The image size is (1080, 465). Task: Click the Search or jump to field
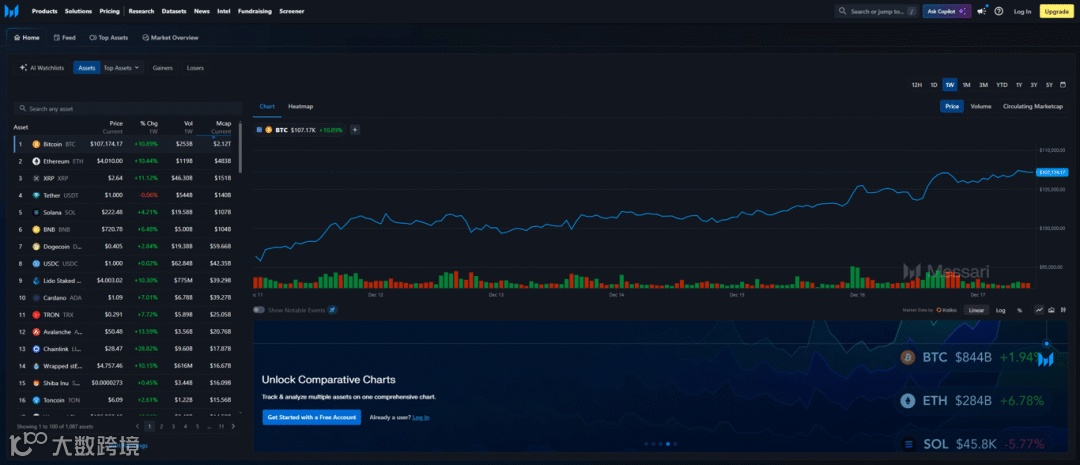(x=876, y=11)
